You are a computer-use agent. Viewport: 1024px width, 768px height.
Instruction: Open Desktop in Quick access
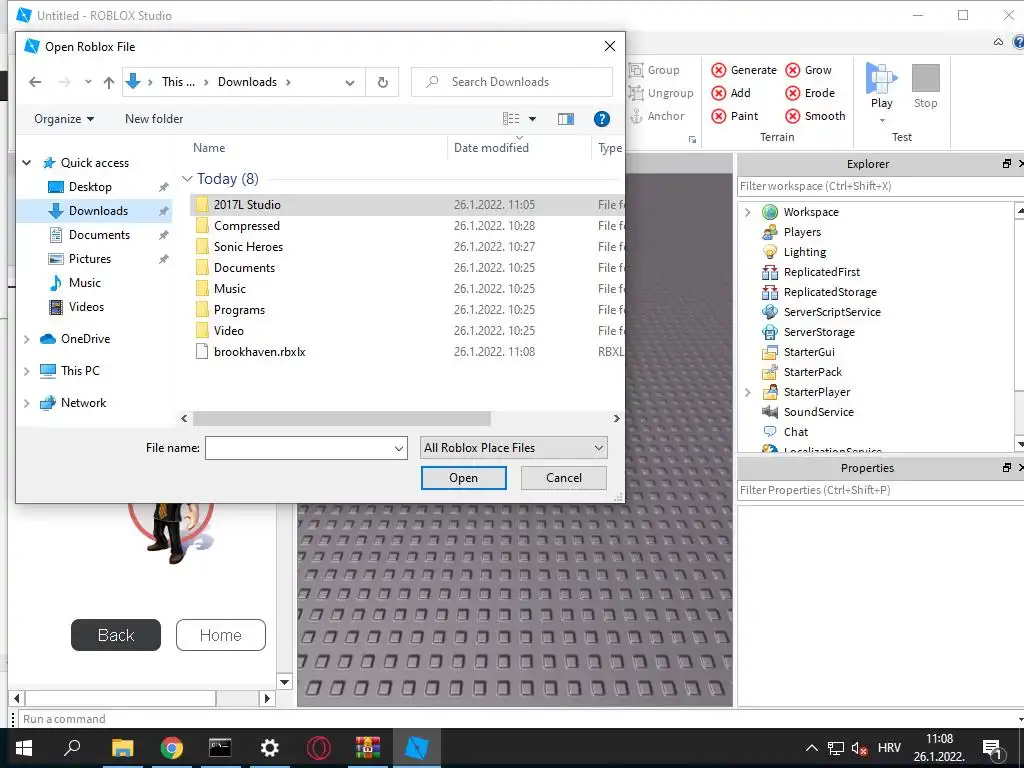pyautogui.click(x=90, y=187)
